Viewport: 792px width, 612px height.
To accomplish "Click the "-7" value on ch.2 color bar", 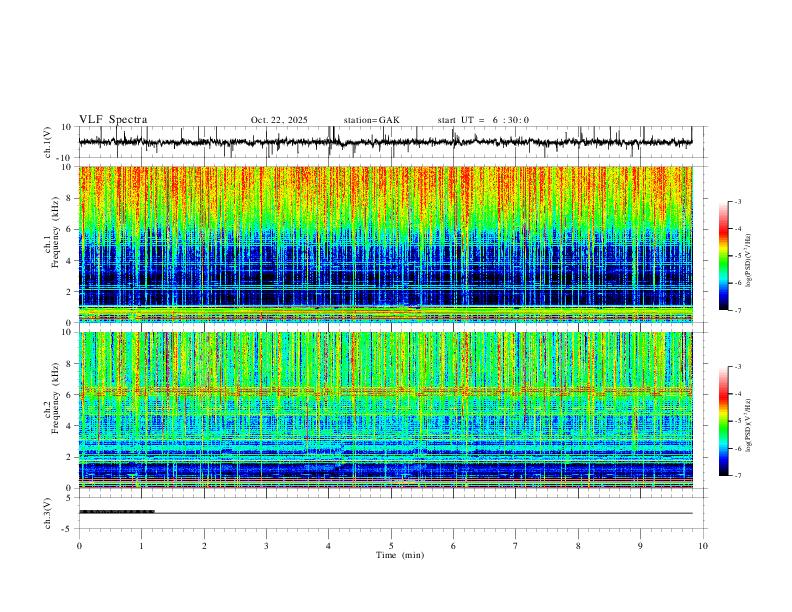I will click(737, 475).
